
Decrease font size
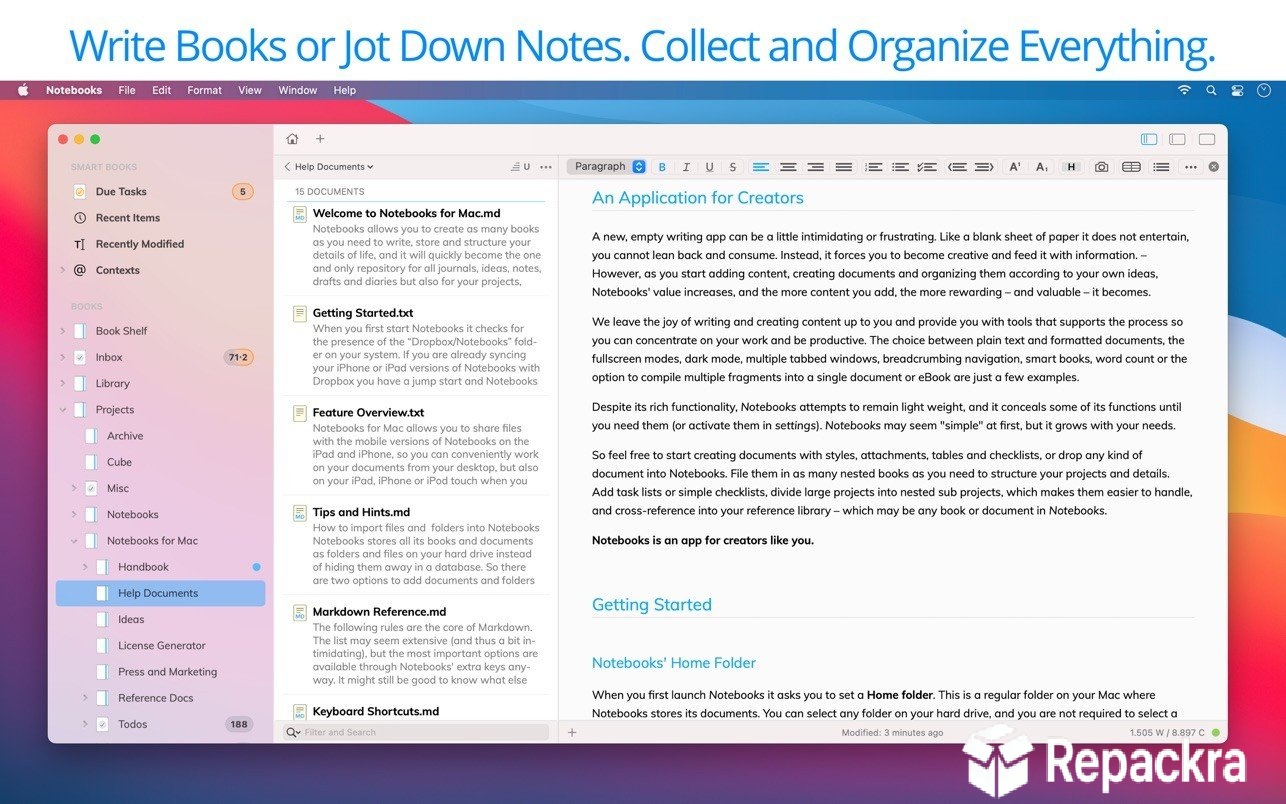(1042, 167)
